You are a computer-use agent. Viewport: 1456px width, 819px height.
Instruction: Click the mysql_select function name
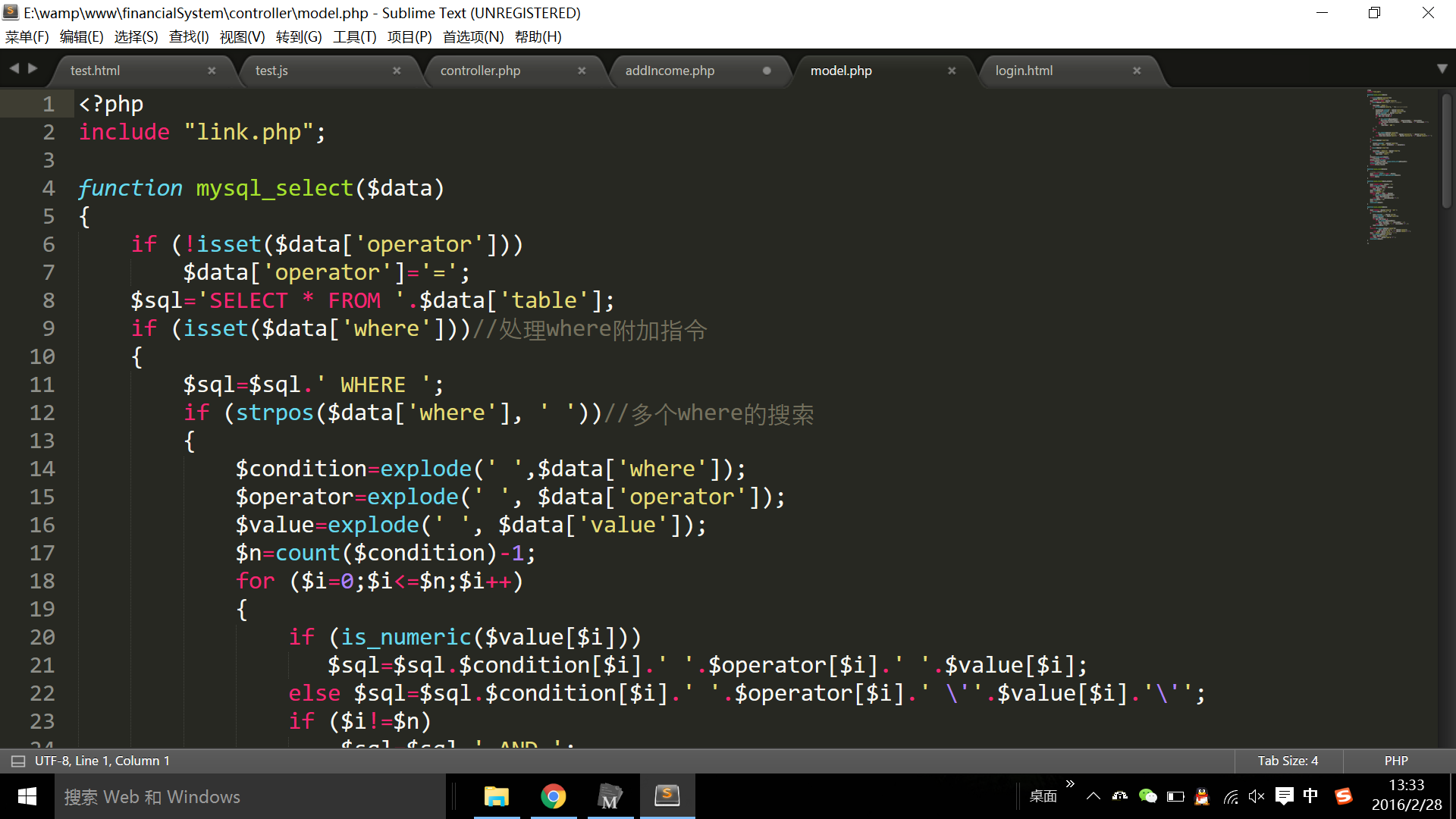click(275, 188)
